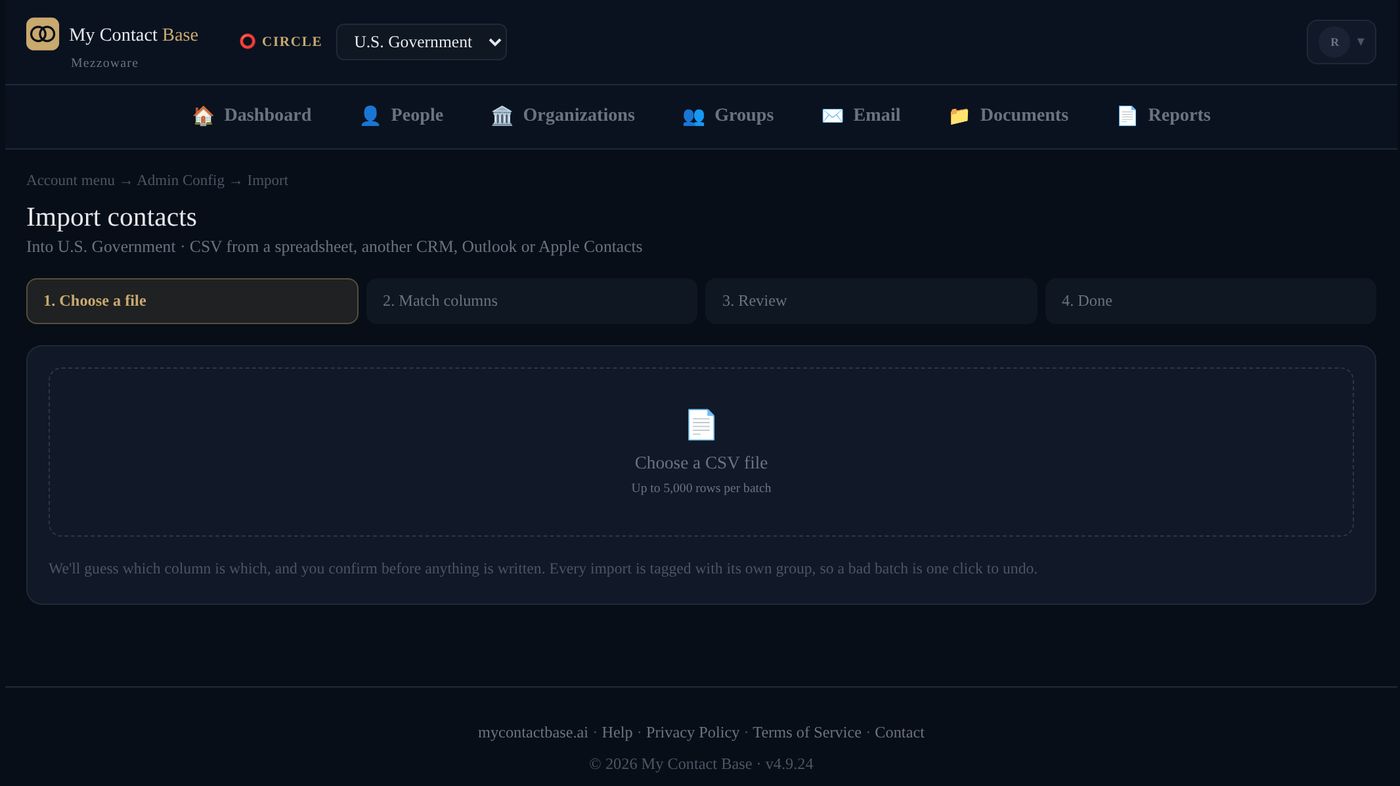Open the Terms of Service link

pyautogui.click(x=807, y=732)
